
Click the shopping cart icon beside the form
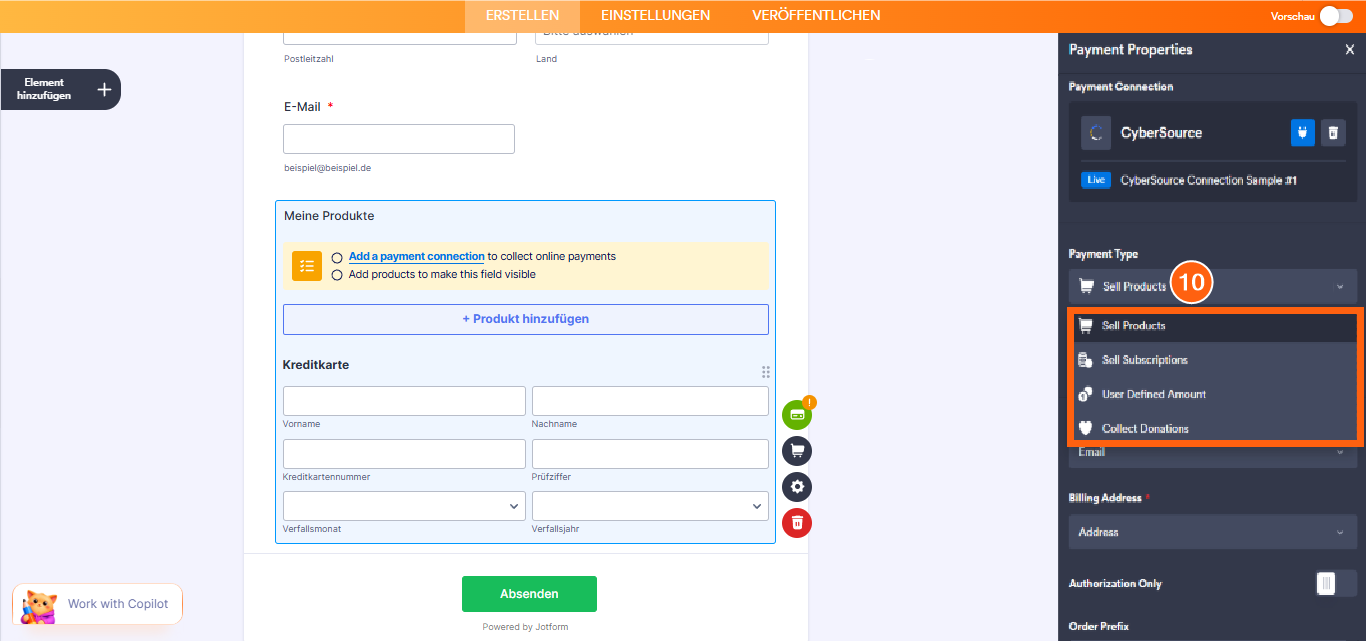pos(797,450)
